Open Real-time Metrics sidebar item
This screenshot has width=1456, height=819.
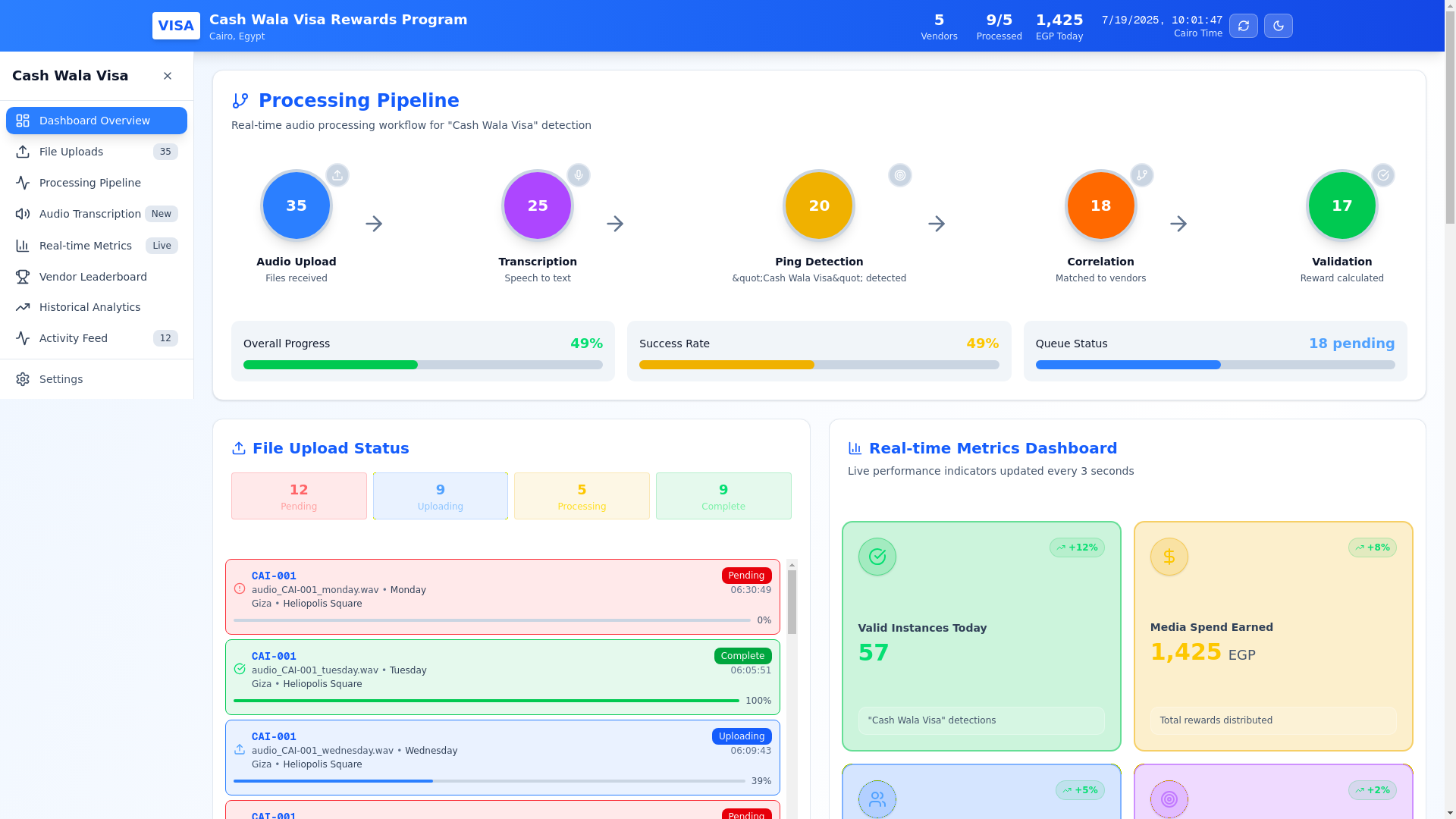coord(96,246)
